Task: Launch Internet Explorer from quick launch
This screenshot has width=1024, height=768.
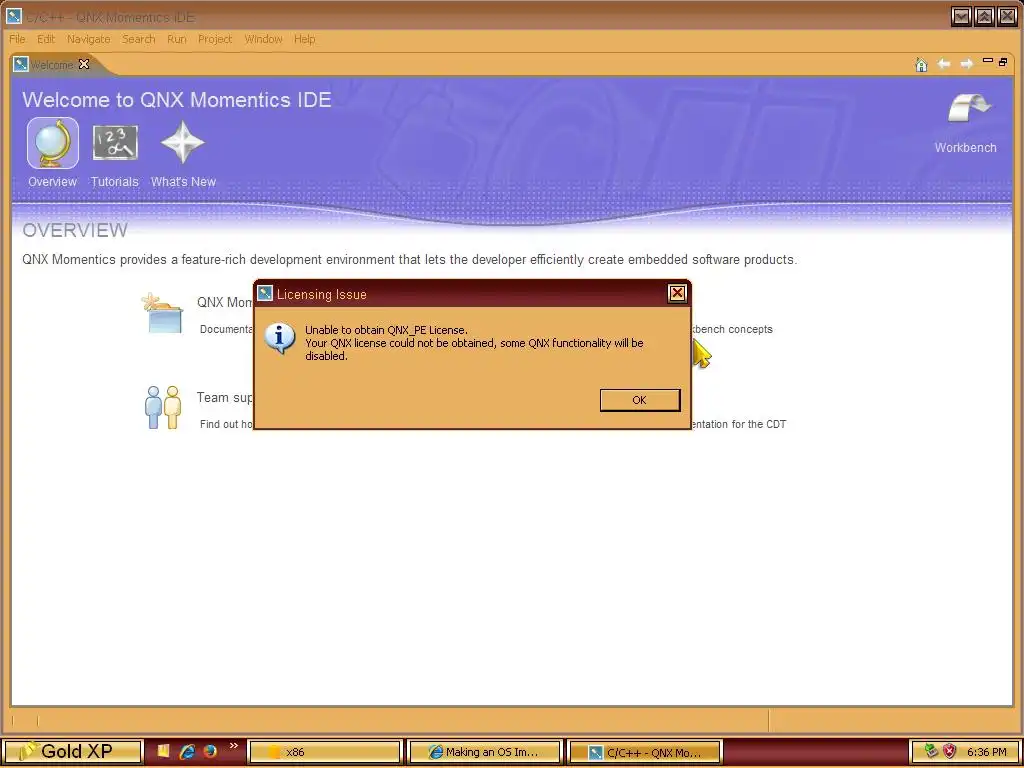Action: tap(187, 751)
